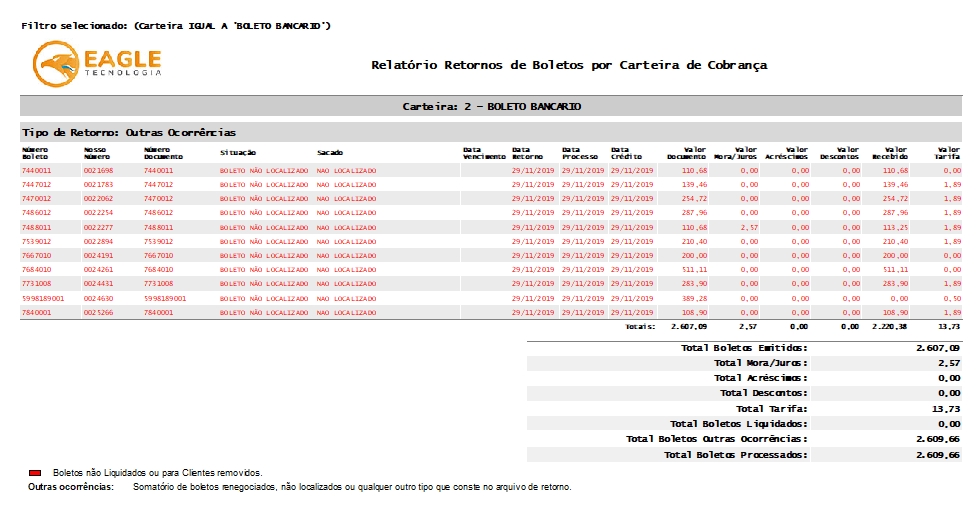Click the Tipo de Retorno: Outras Ocorrências section

tap(129, 132)
